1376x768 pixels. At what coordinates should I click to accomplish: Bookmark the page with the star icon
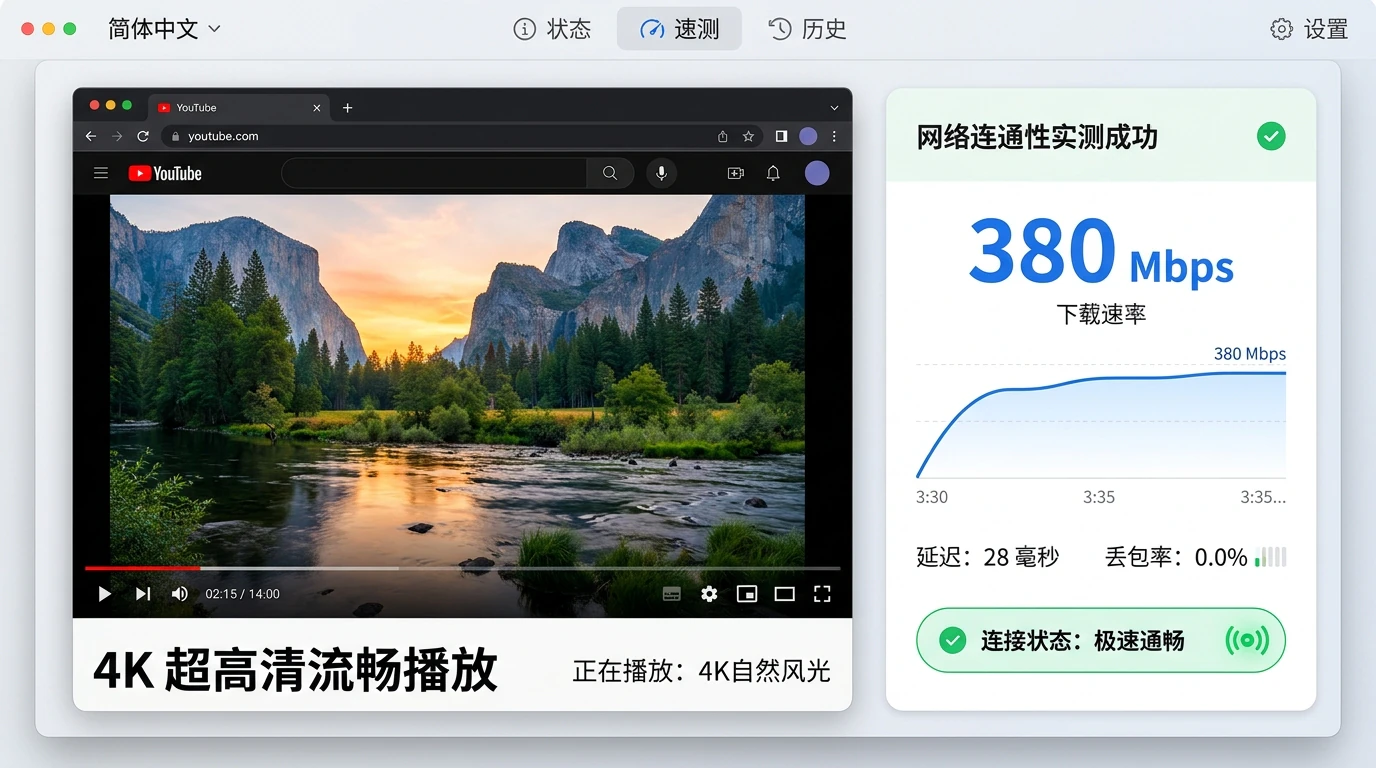click(x=748, y=136)
